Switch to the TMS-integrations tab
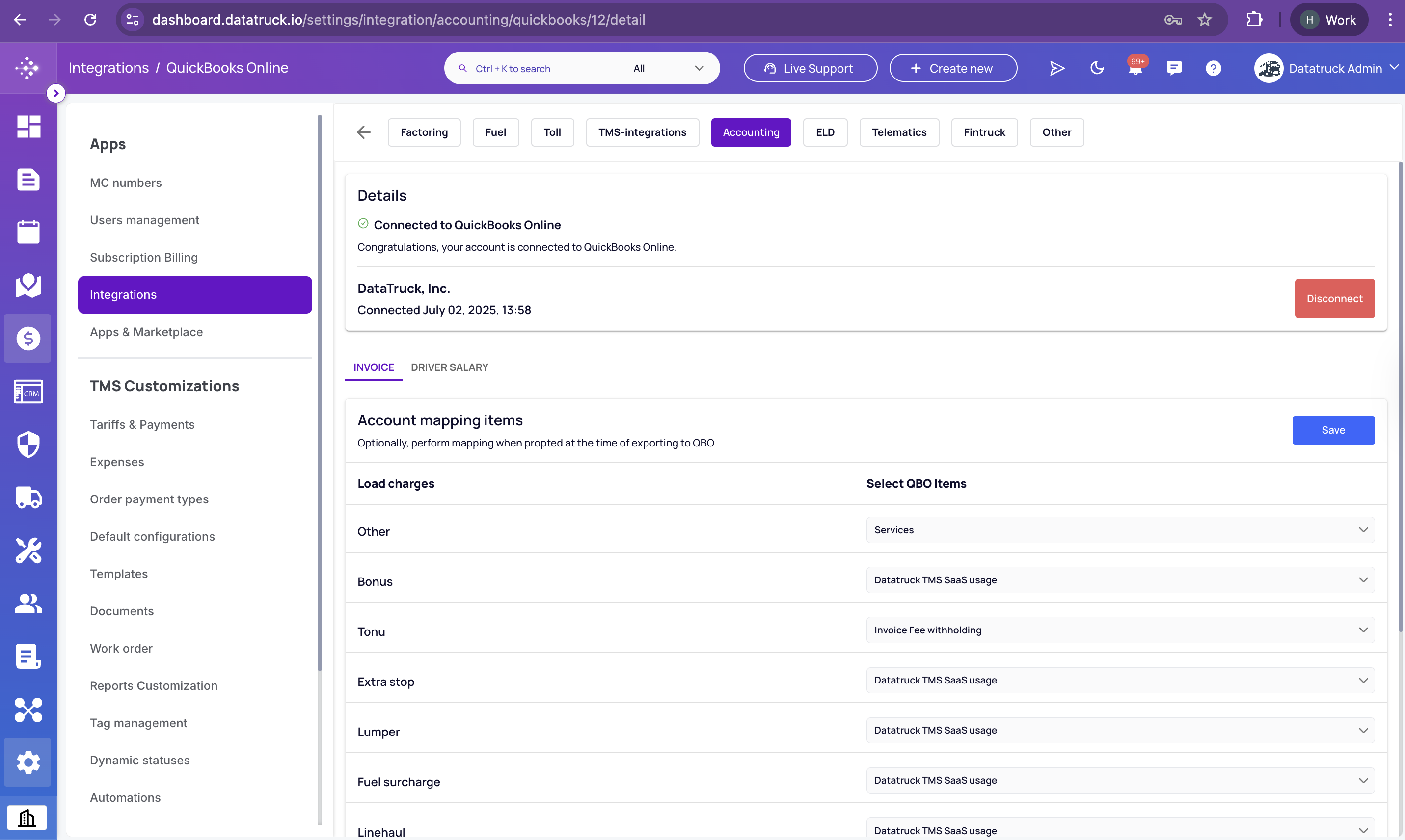 (x=642, y=132)
